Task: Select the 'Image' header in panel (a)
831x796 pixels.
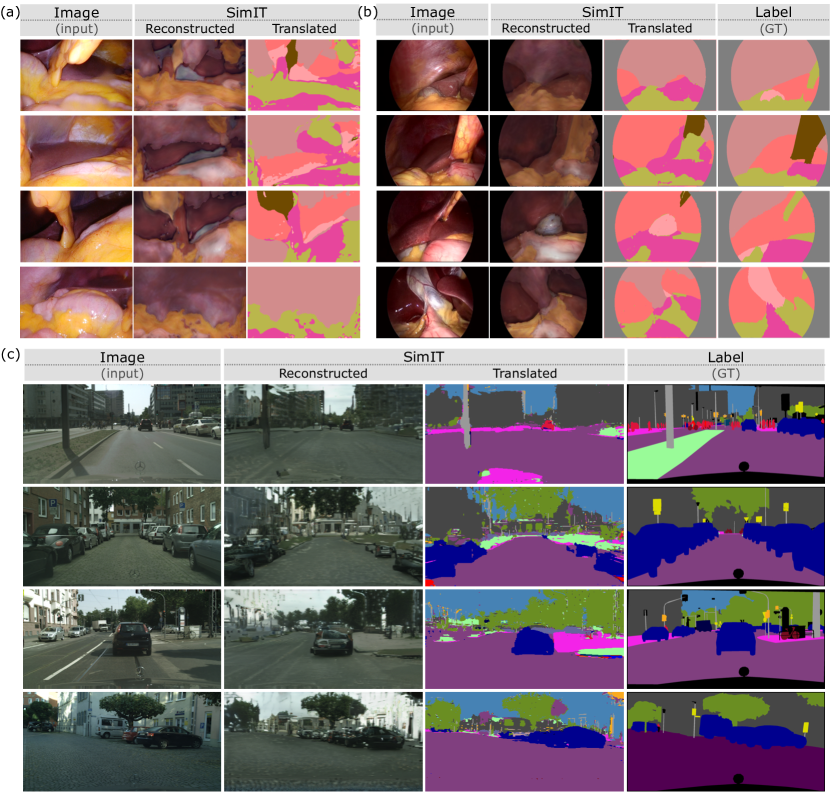Action: [76, 13]
